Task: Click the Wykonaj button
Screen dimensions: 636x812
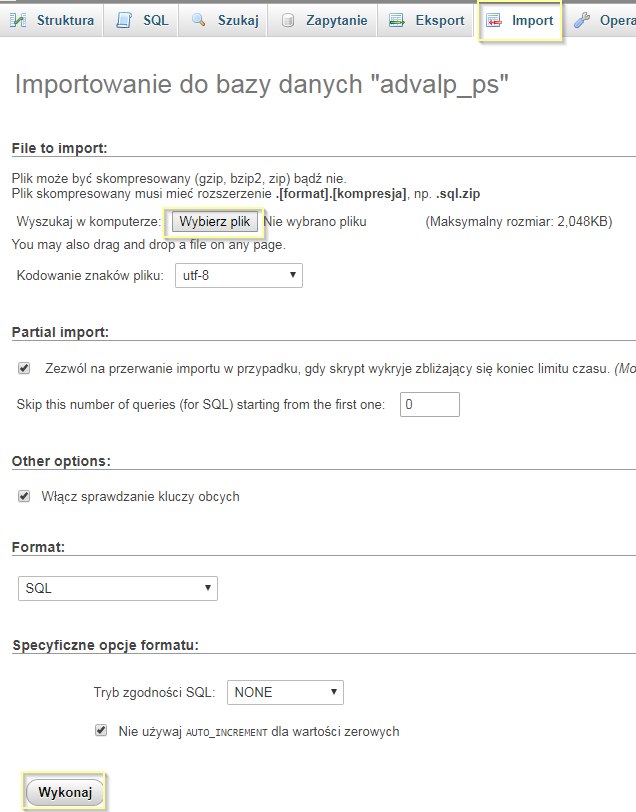Action: 65,793
